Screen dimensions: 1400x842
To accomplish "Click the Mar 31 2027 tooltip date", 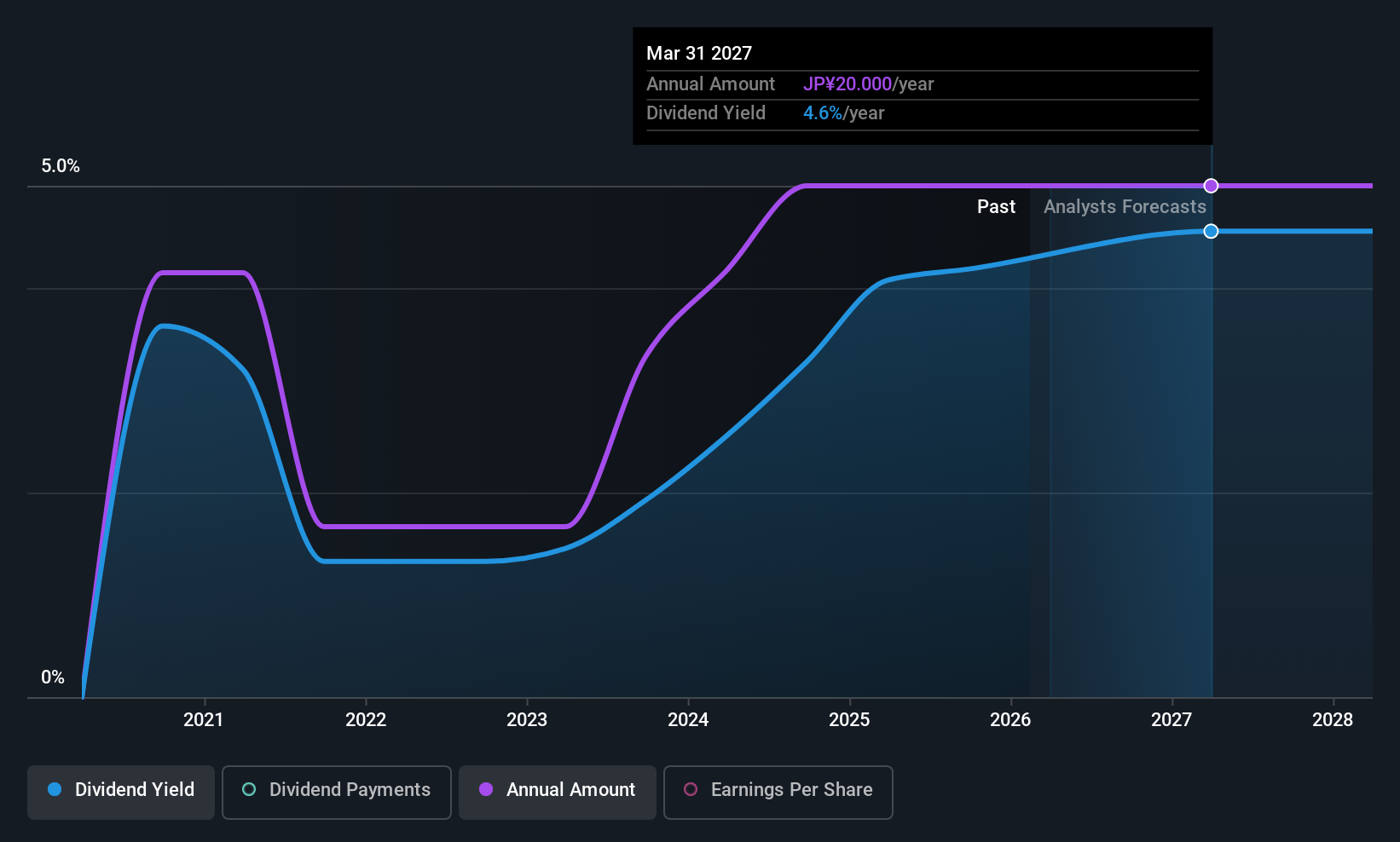I will point(699,54).
